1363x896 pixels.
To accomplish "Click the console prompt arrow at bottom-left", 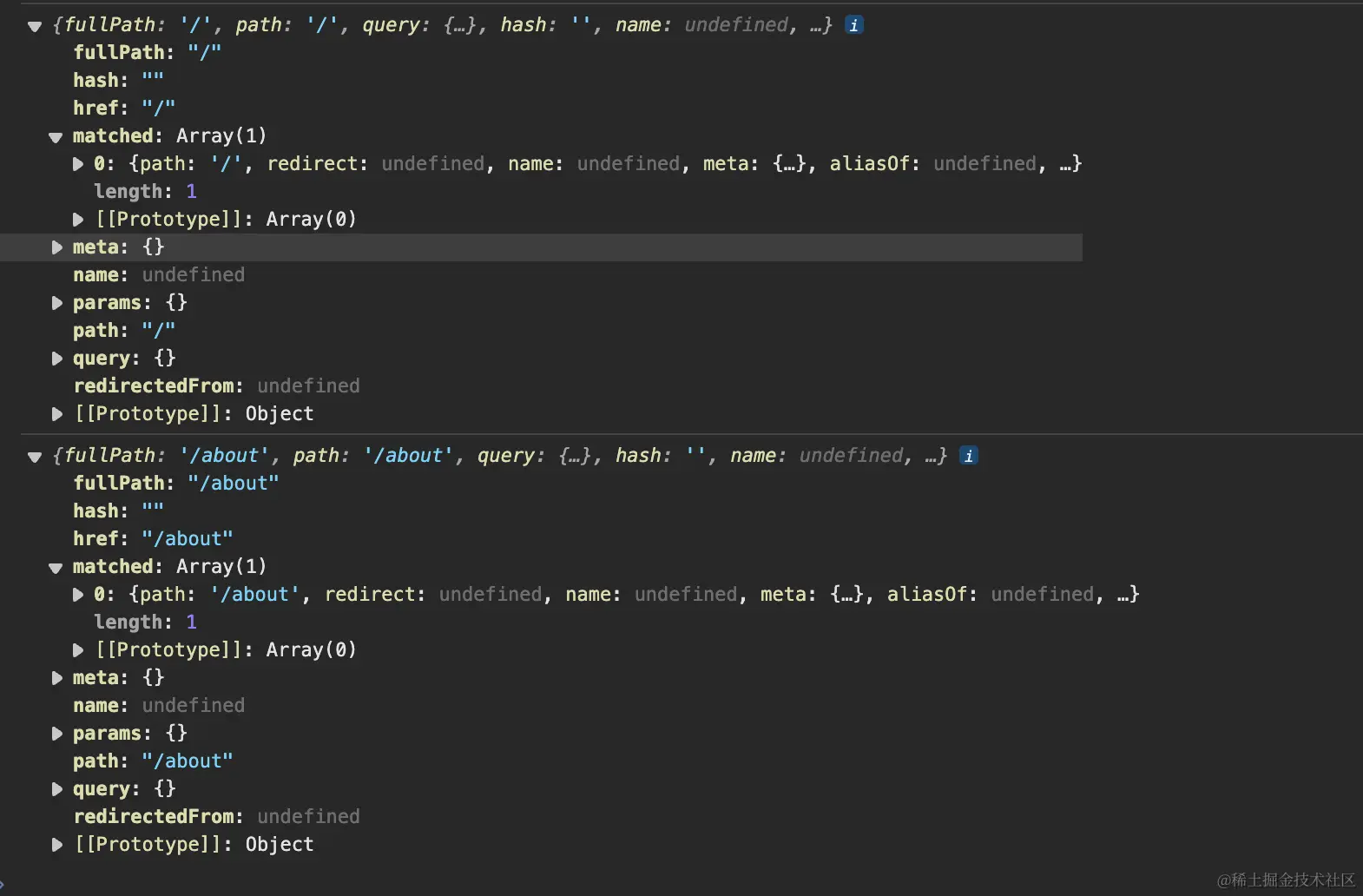I will 3,884.
